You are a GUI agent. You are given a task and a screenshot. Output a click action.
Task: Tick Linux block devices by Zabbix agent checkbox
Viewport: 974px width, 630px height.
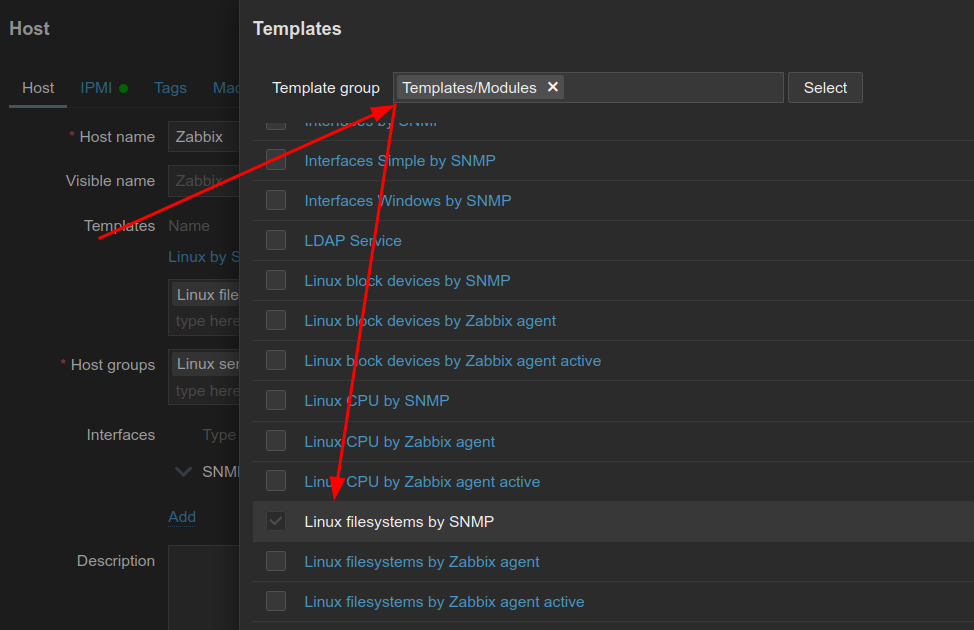276,321
